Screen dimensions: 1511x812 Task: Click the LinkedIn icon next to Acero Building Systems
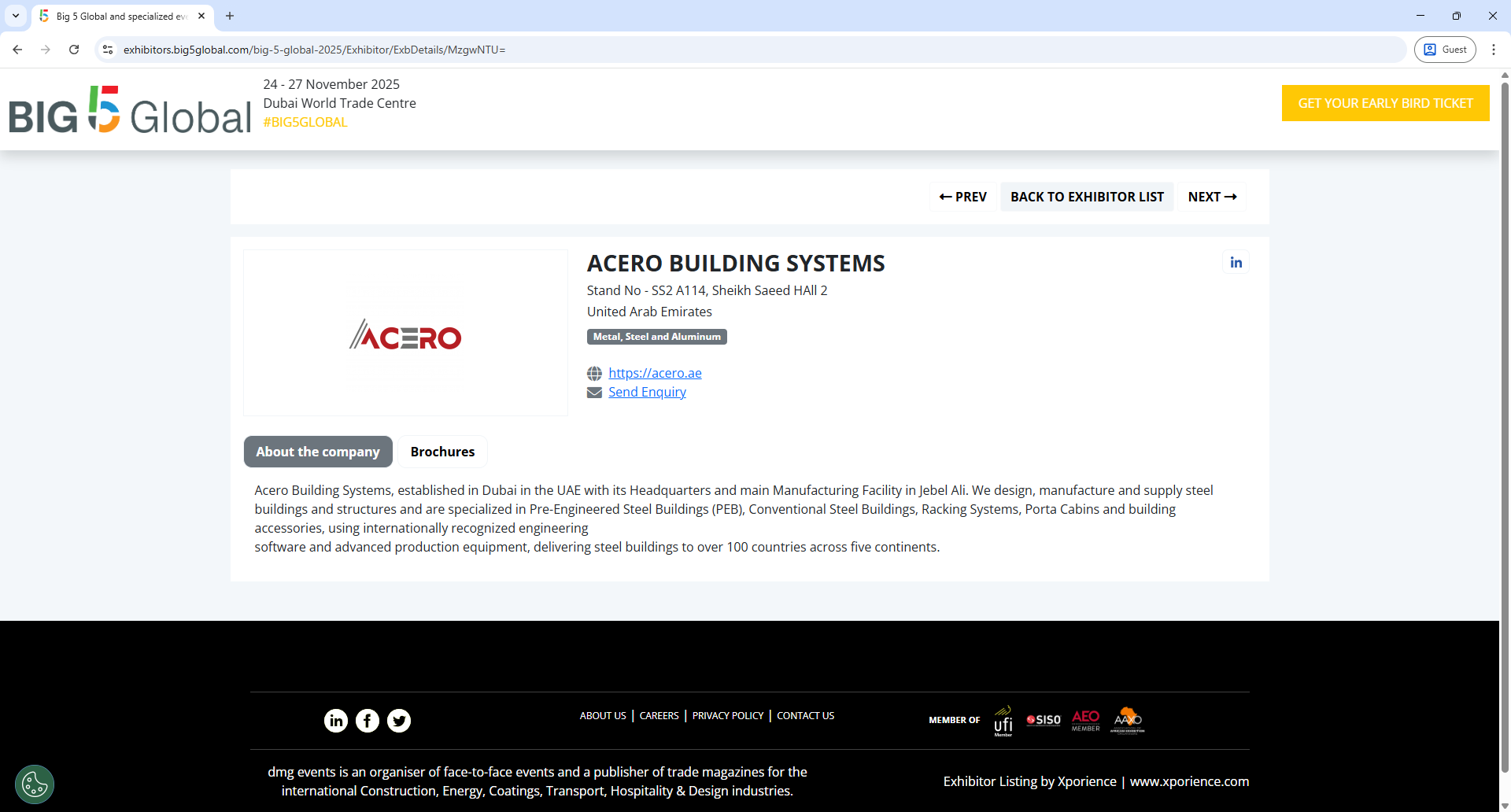(x=1236, y=261)
